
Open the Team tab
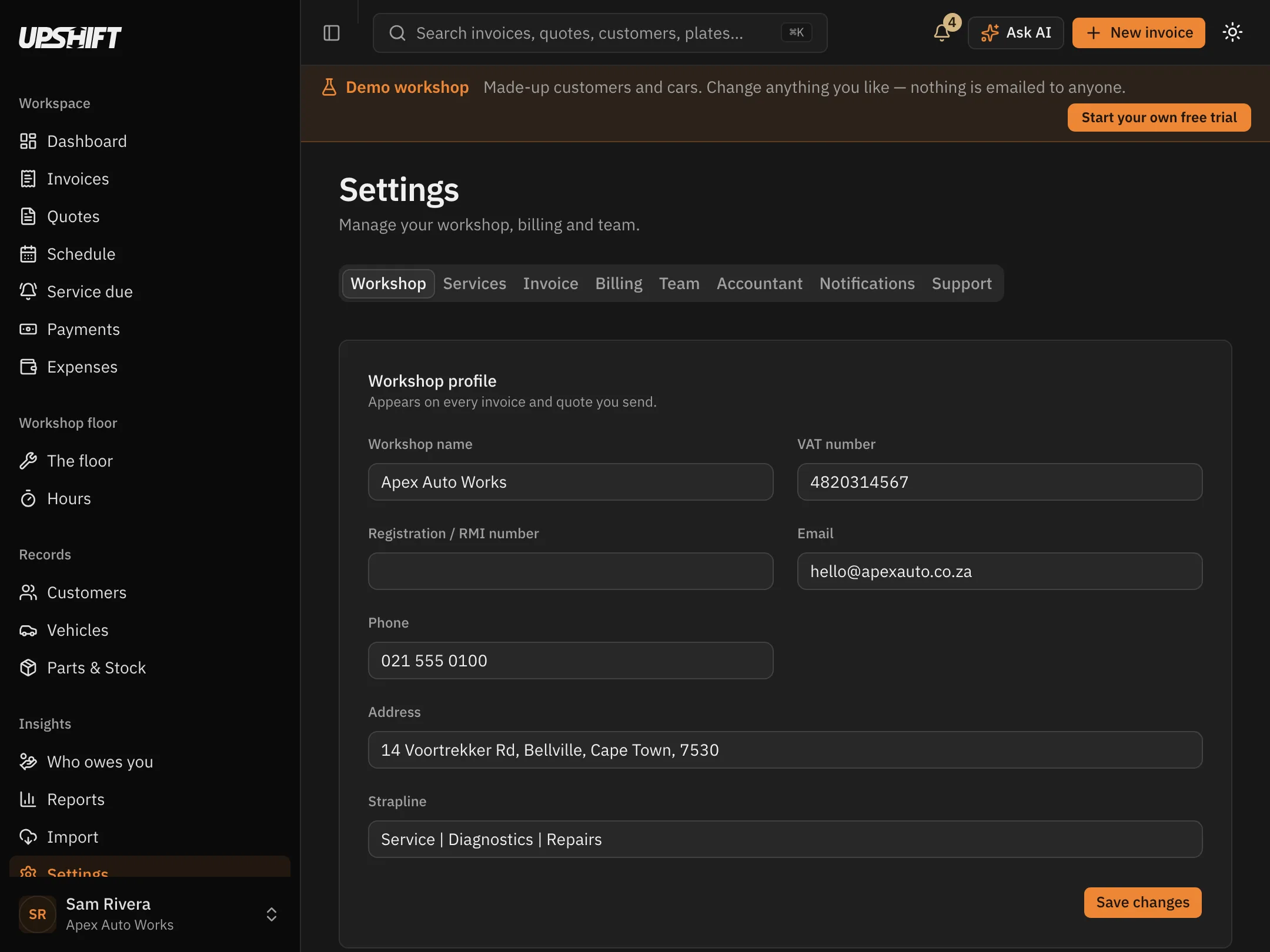(679, 283)
